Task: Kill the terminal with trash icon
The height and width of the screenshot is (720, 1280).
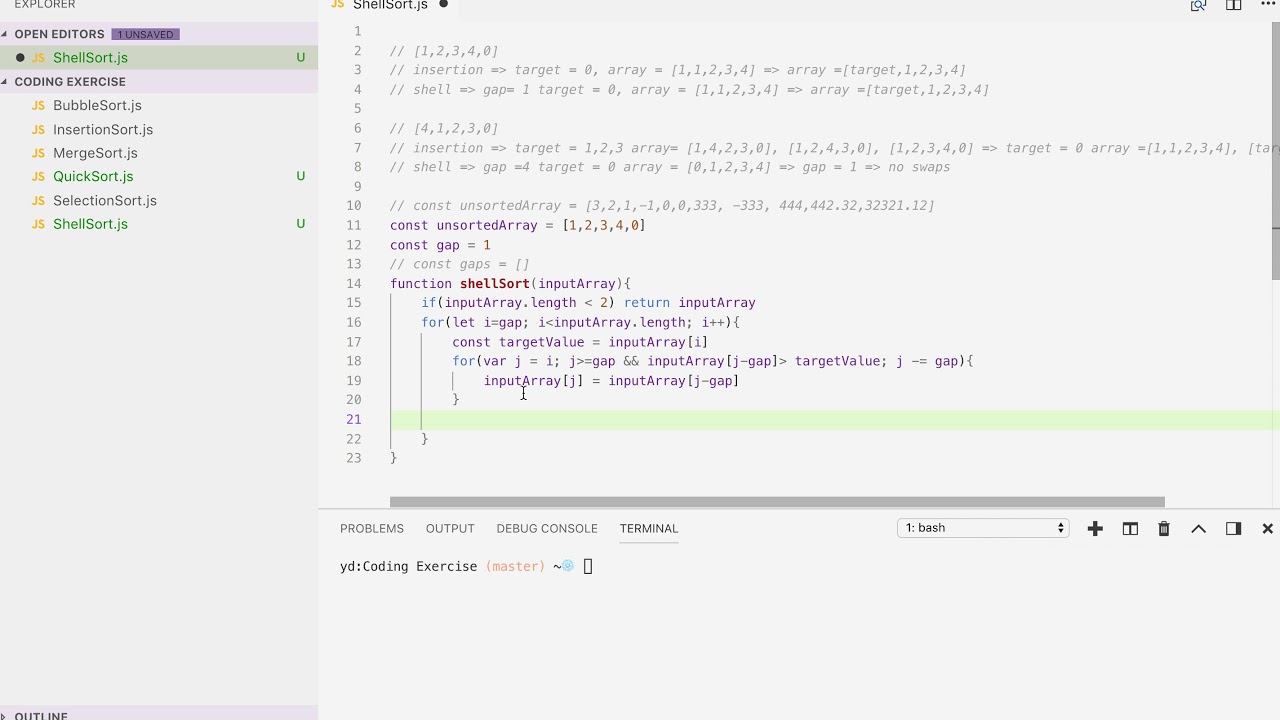Action: click(1164, 528)
